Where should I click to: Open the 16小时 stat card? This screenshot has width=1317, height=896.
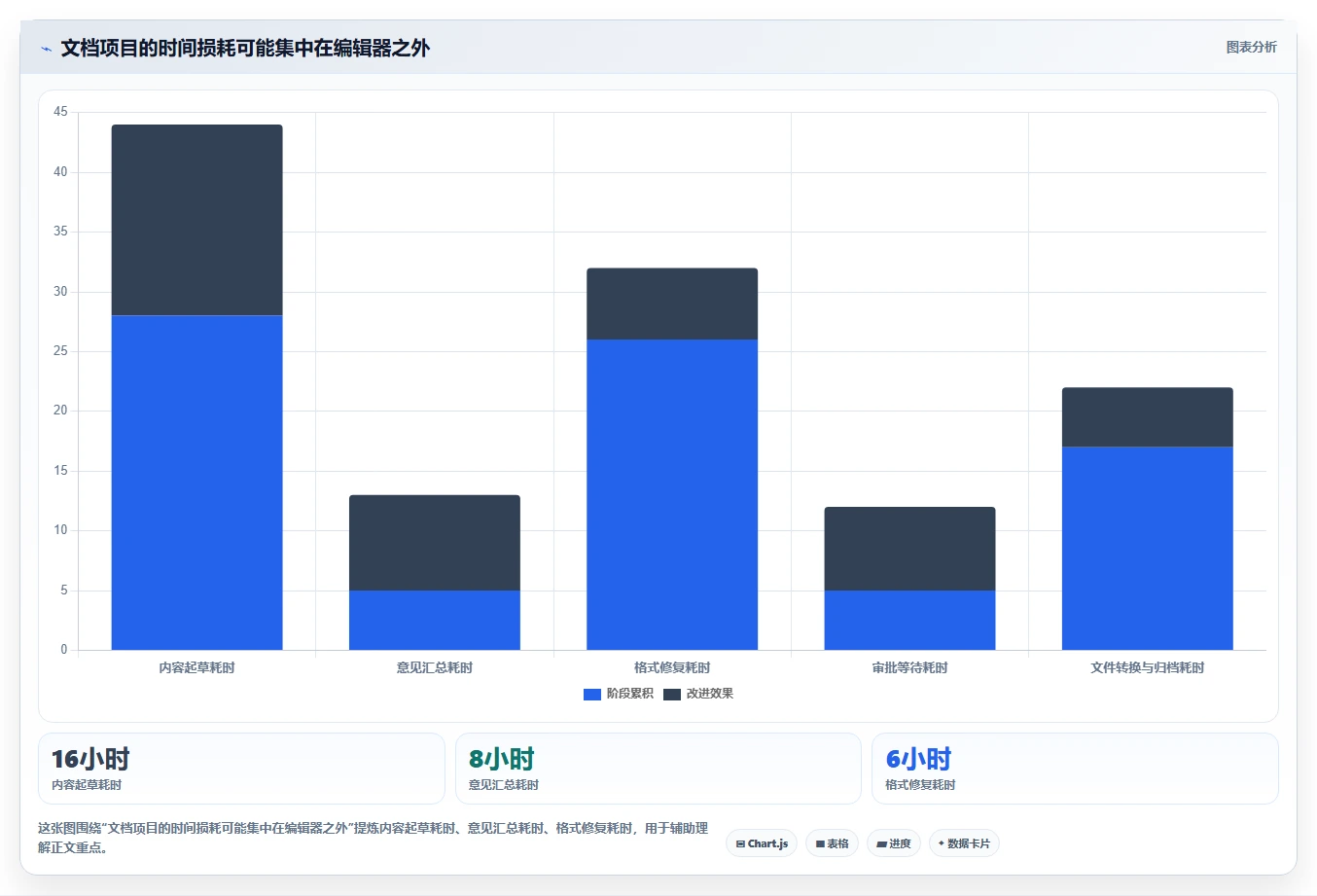click(241, 769)
